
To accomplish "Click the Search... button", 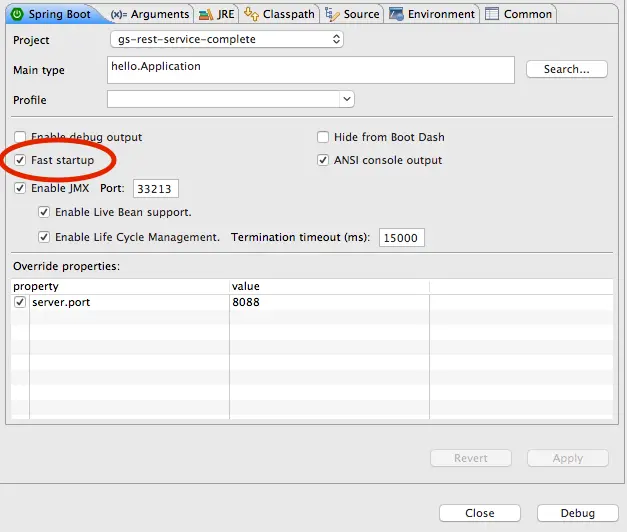I will [567, 69].
